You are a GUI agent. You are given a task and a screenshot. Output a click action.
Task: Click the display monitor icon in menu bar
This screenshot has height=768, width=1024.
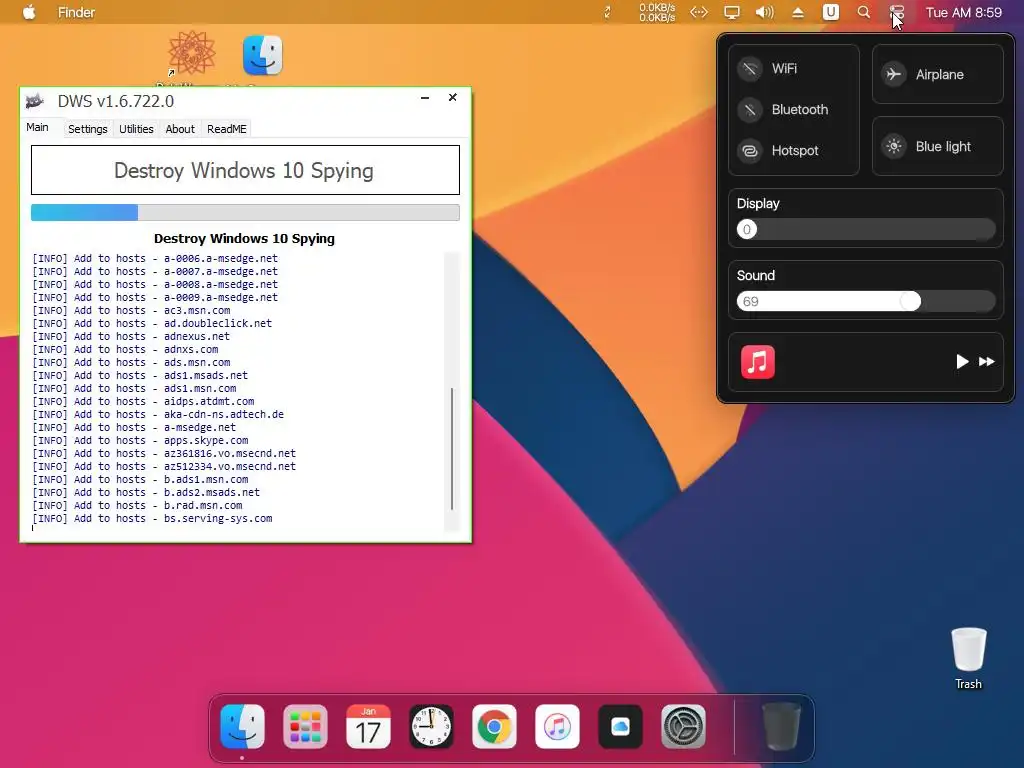pyautogui.click(x=731, y=12)
